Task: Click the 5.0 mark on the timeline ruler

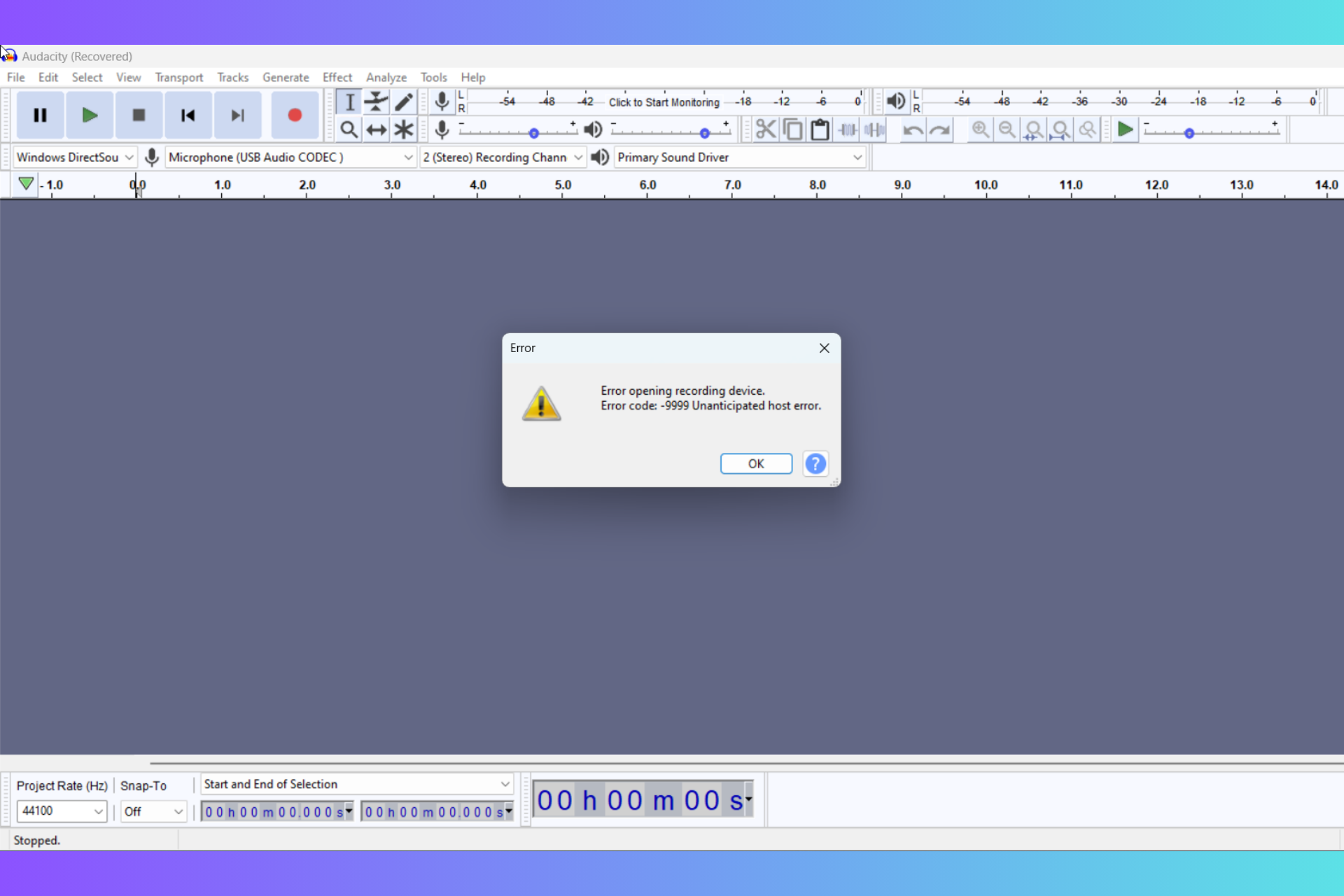Action: [x=563, y=185]
